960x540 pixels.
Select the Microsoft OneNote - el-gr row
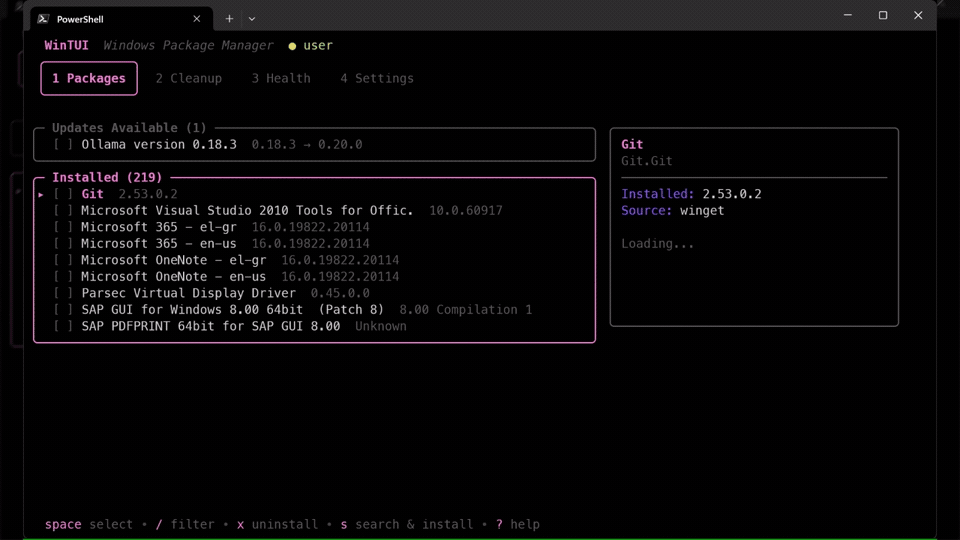(314, 260)
